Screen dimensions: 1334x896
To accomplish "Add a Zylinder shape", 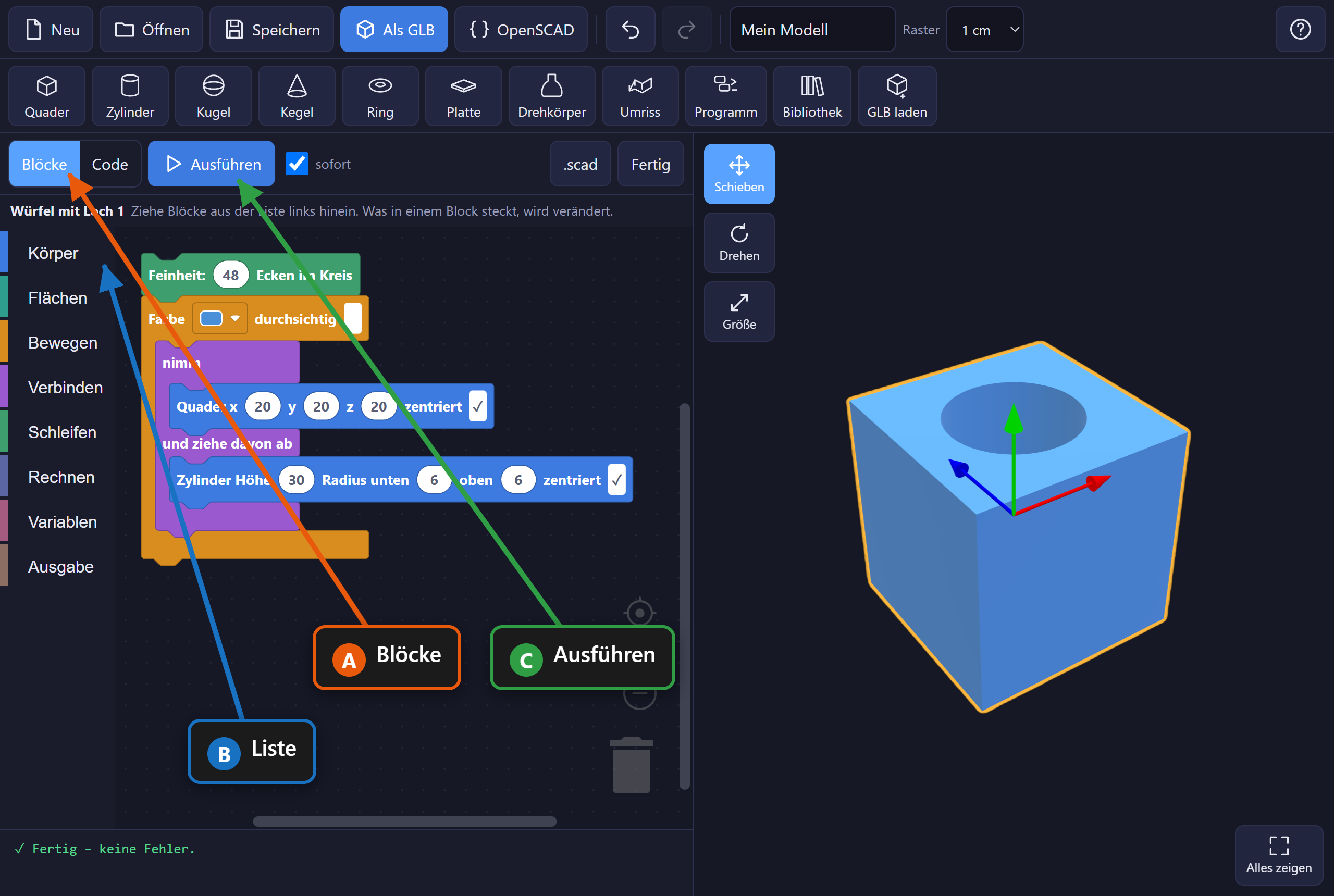I will pyautogui.click(x=130, y=96).
